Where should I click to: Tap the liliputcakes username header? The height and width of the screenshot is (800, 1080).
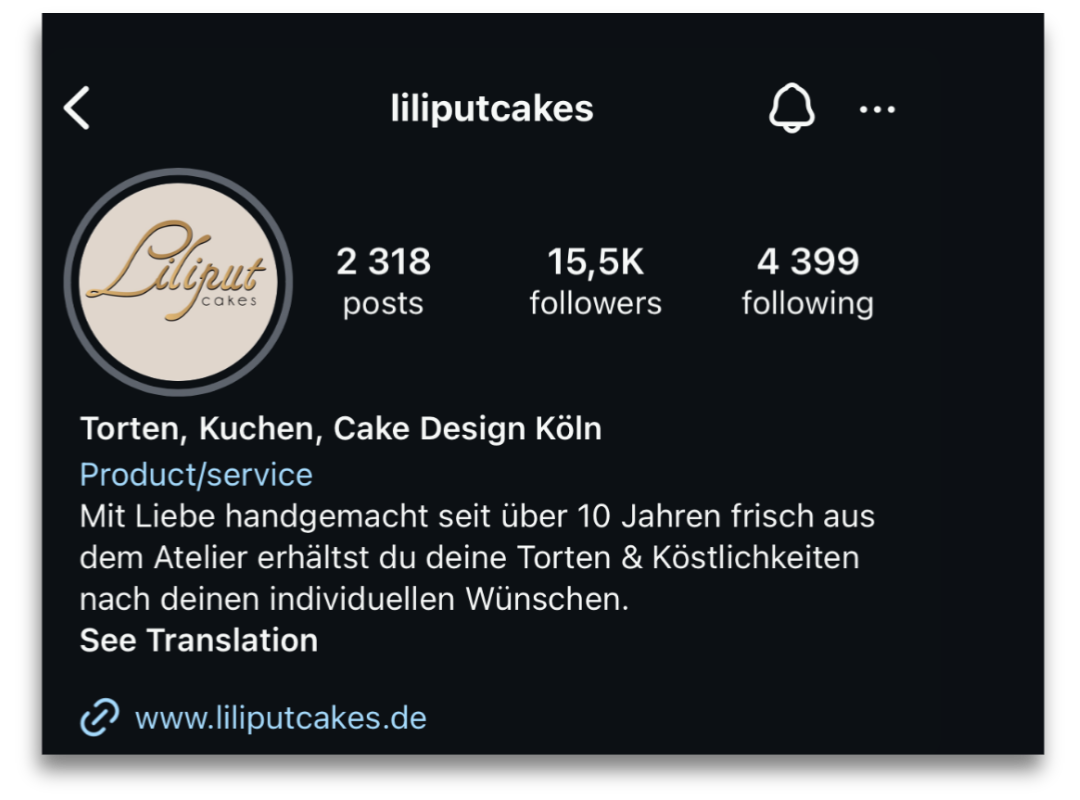[492, 108]
